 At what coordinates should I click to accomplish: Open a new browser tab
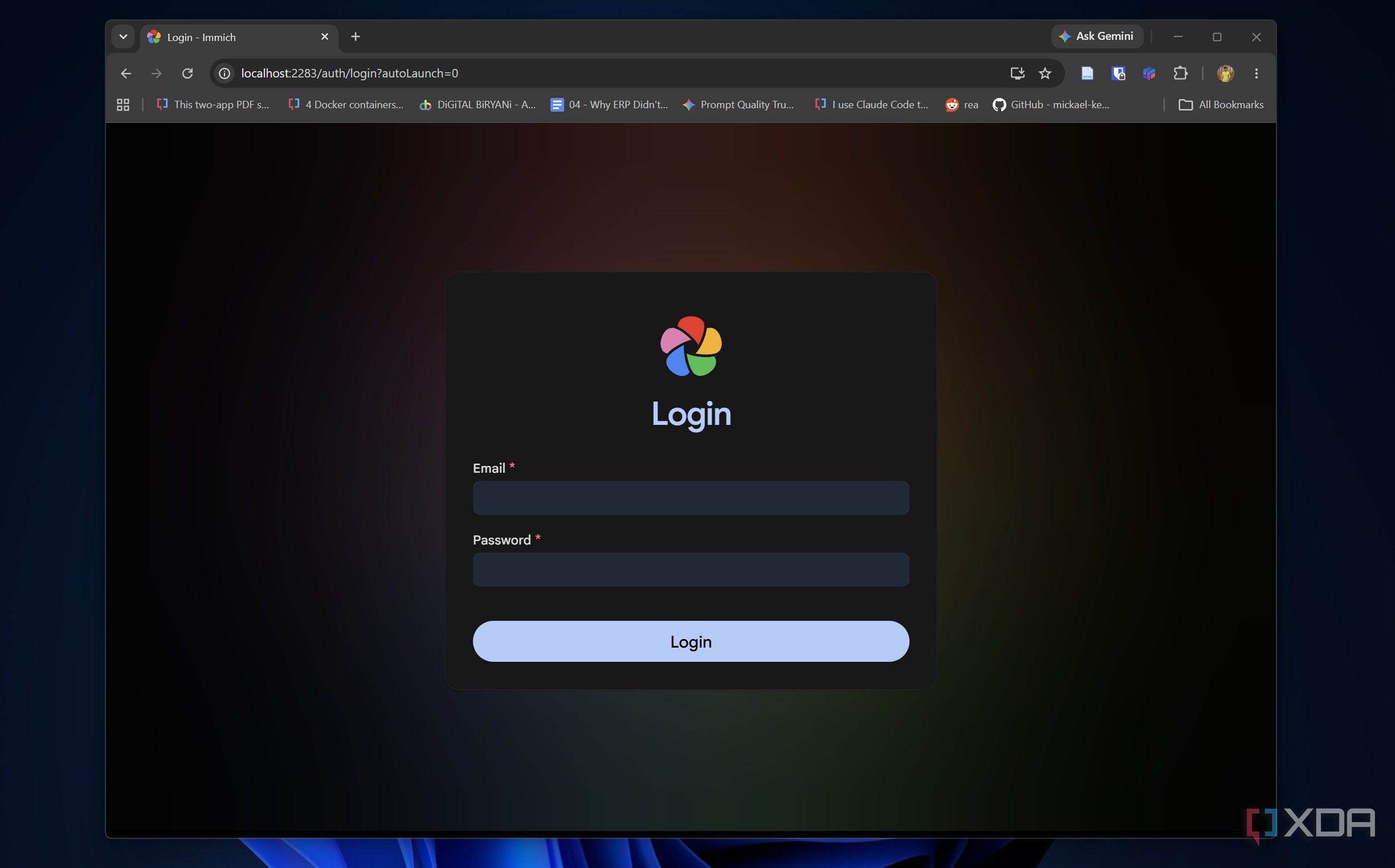tap(356, 37)
